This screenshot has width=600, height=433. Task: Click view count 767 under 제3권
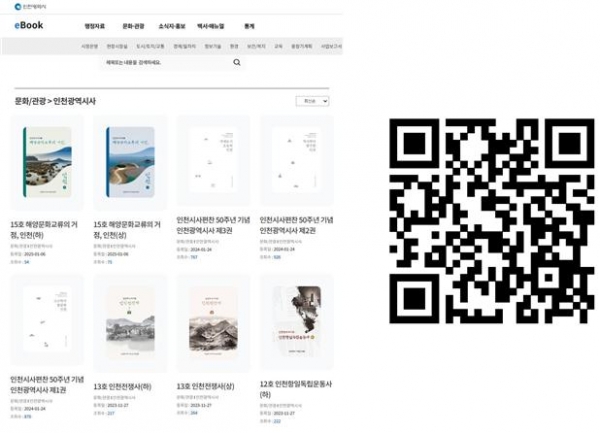[194, 257]
